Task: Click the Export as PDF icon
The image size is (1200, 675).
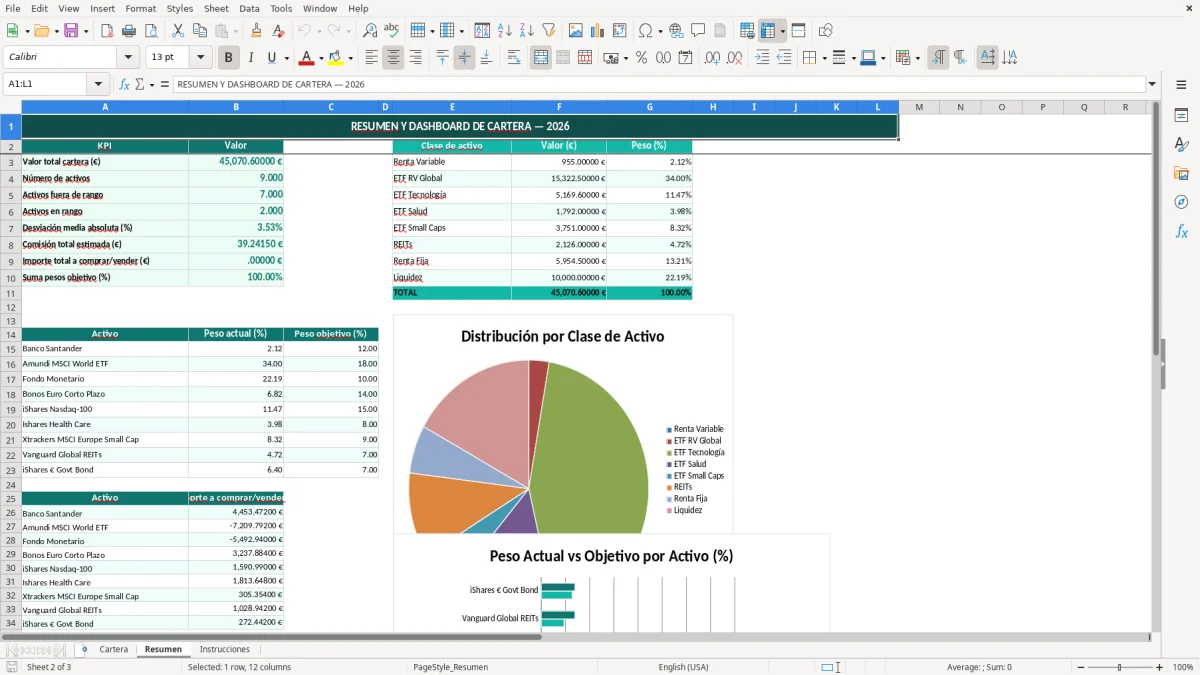Action: point(107,31)
